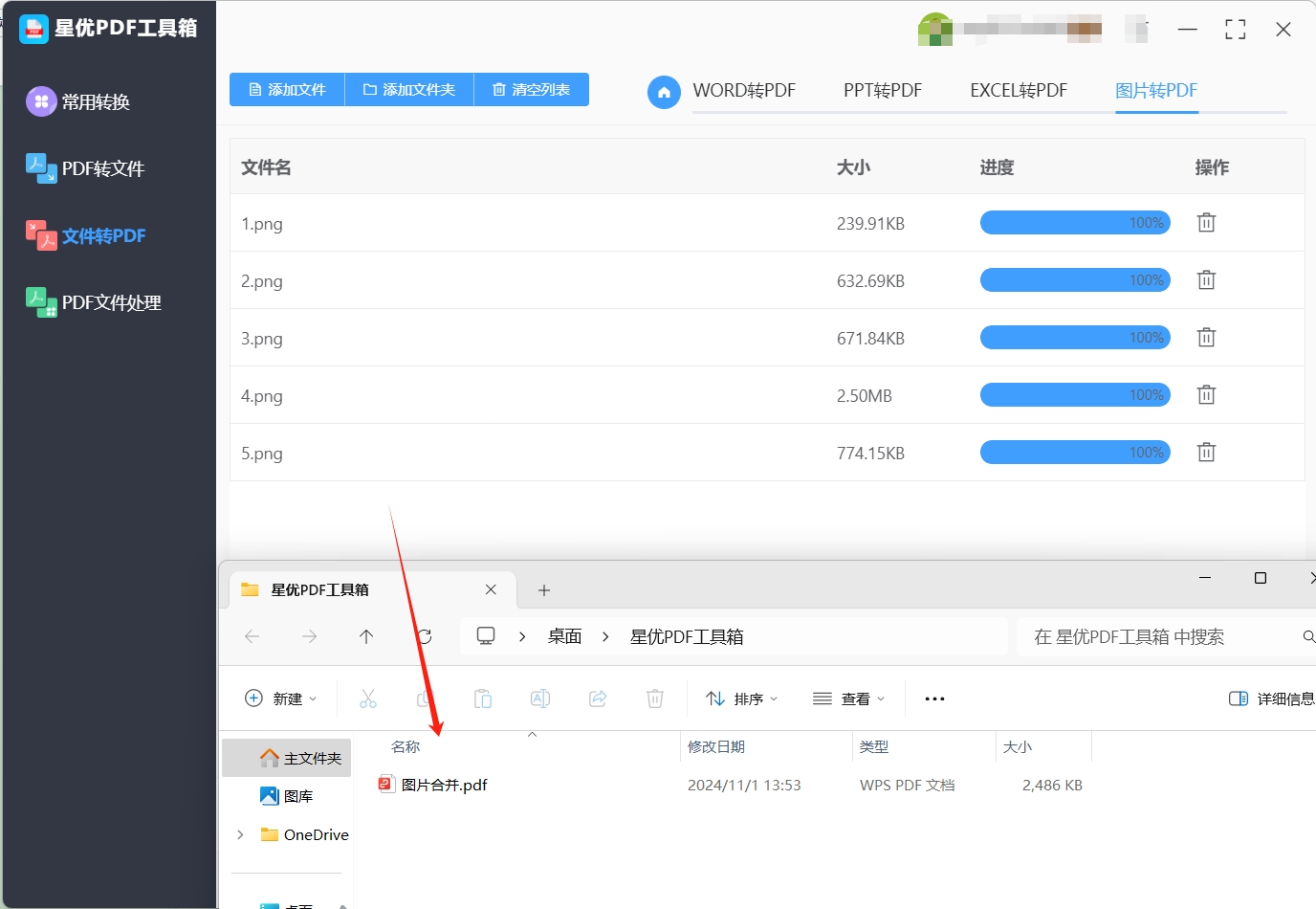Remove 3.png with its trash icon
This screenshot has width=1316, height=909.
pos(1206,338)
